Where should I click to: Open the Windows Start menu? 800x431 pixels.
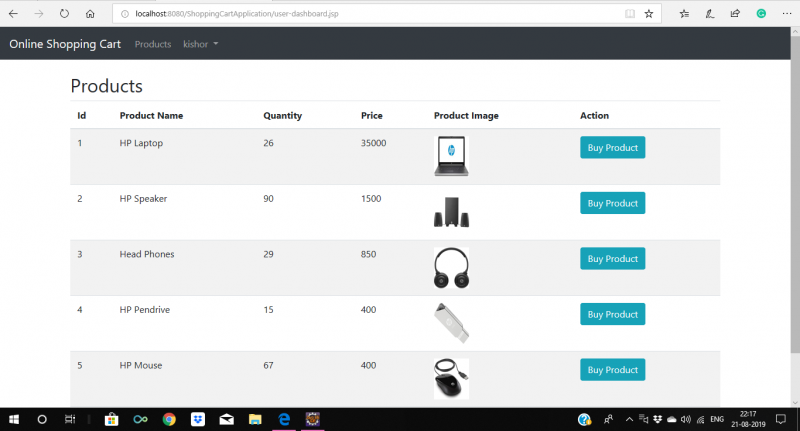click(x=14, y=419)
